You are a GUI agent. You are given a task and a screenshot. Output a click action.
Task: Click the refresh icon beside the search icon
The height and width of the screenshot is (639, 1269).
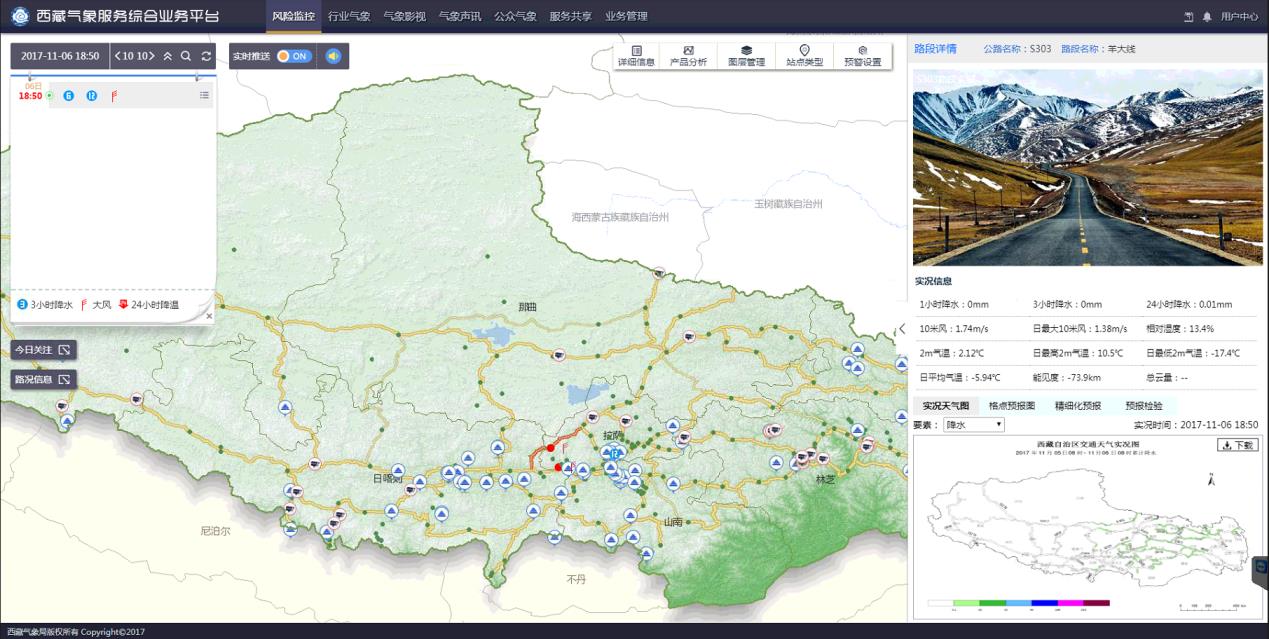pos(206,56)
